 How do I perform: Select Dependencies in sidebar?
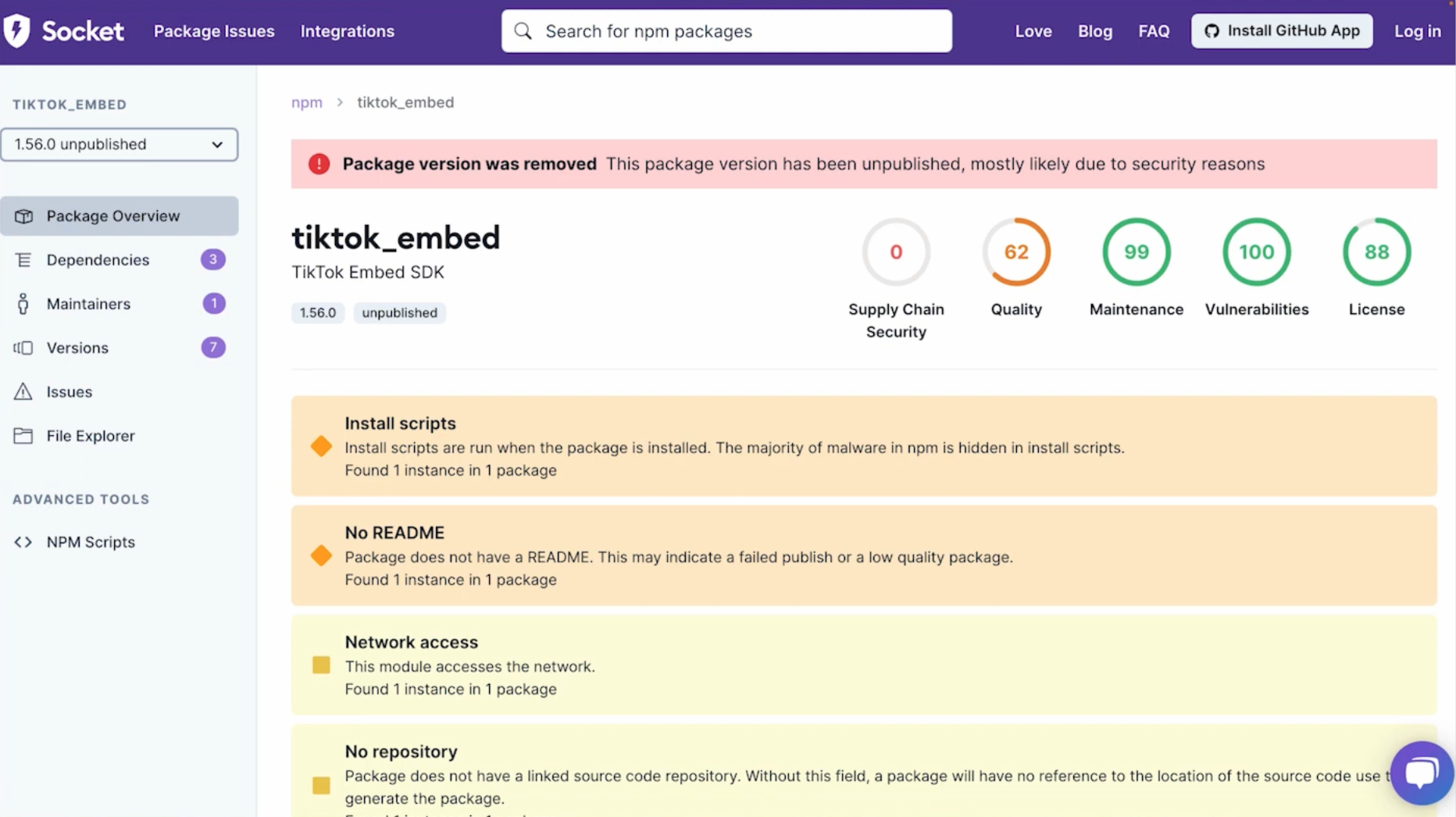[120, 260]
